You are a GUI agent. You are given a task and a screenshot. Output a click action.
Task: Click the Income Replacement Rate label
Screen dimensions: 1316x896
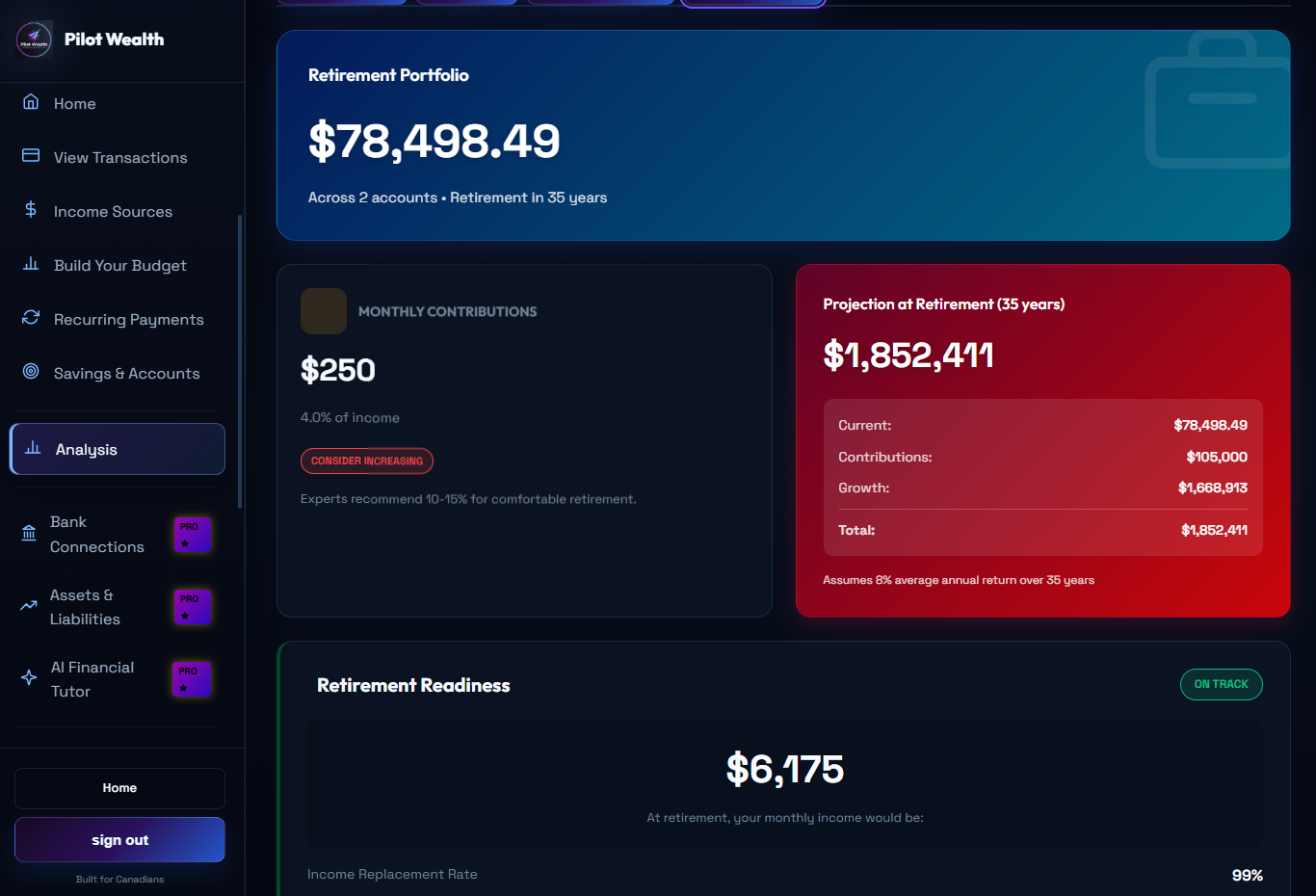click(x=392, y=875)
